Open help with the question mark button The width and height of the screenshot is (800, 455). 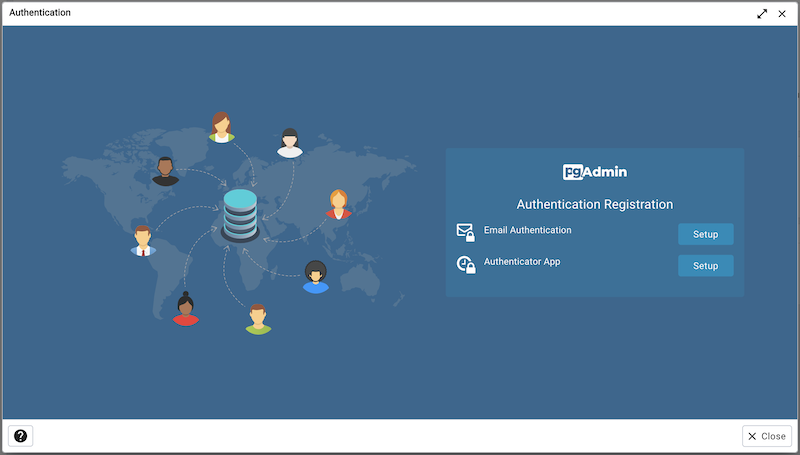[20, 436]
